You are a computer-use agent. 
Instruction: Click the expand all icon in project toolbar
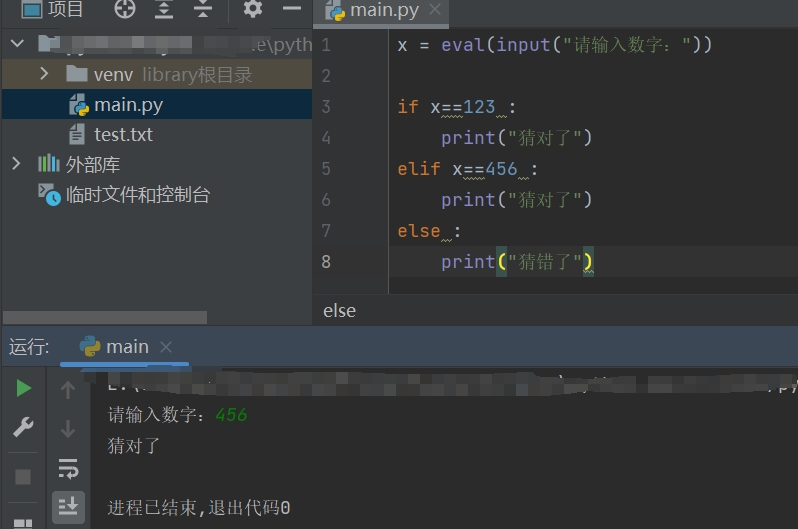164,10
